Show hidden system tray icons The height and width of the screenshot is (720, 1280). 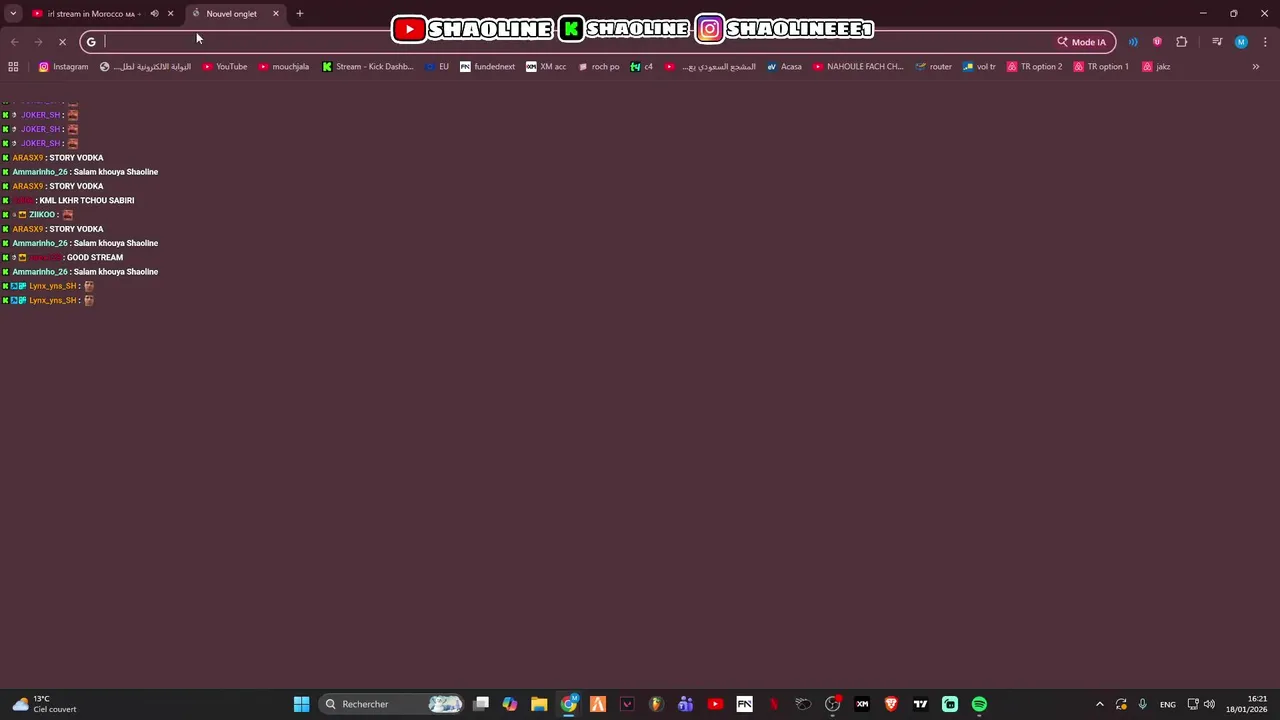click(x=1099, y=704)
